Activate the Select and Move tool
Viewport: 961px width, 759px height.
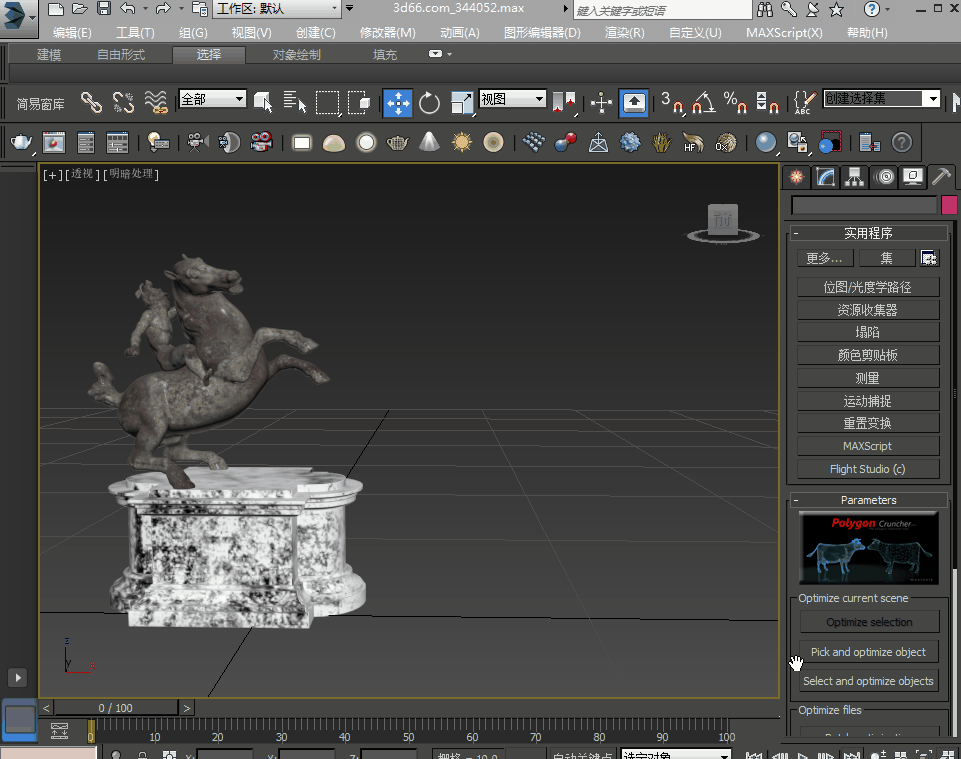(398, 103)
